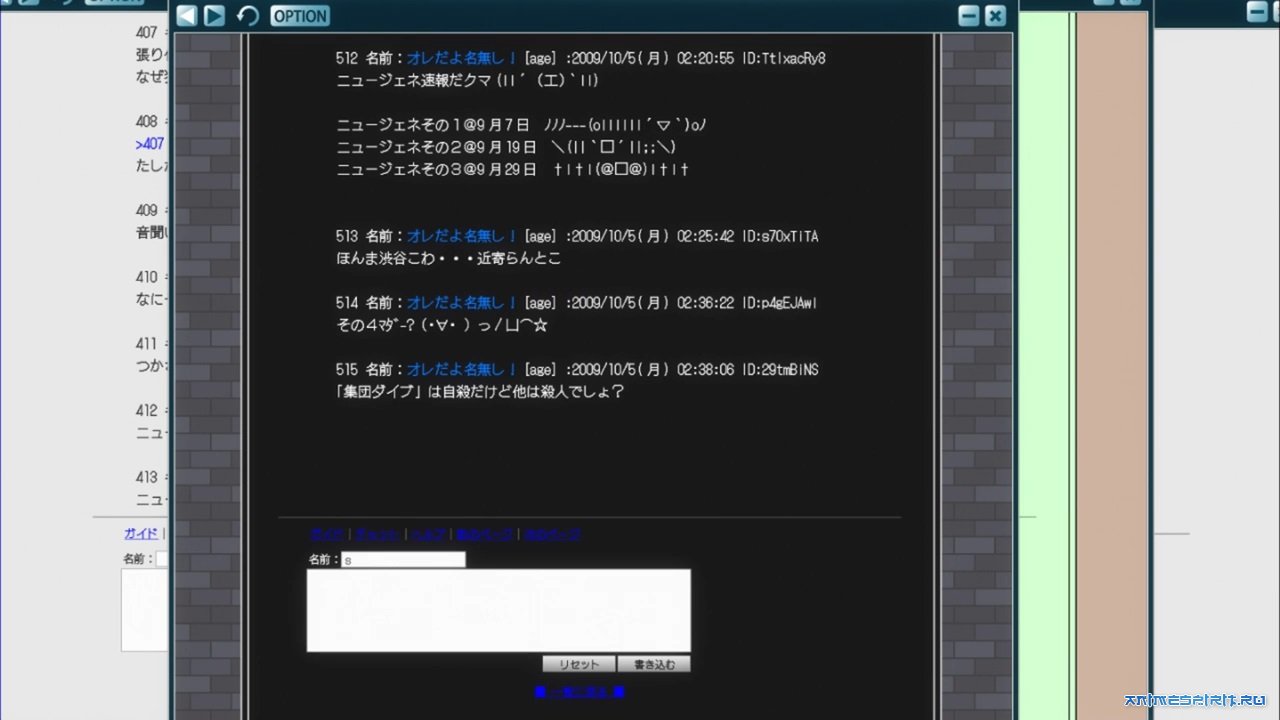Close the front dark thread window

point(994,15)
